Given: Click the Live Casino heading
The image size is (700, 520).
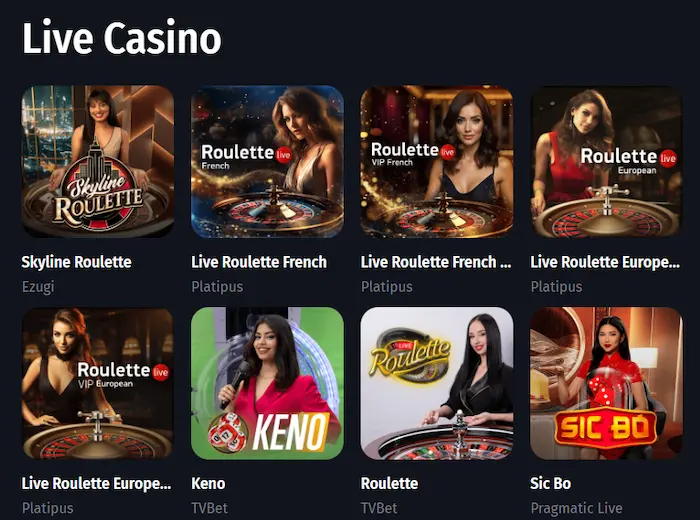Looking at the screenshot, I should 121,38.
